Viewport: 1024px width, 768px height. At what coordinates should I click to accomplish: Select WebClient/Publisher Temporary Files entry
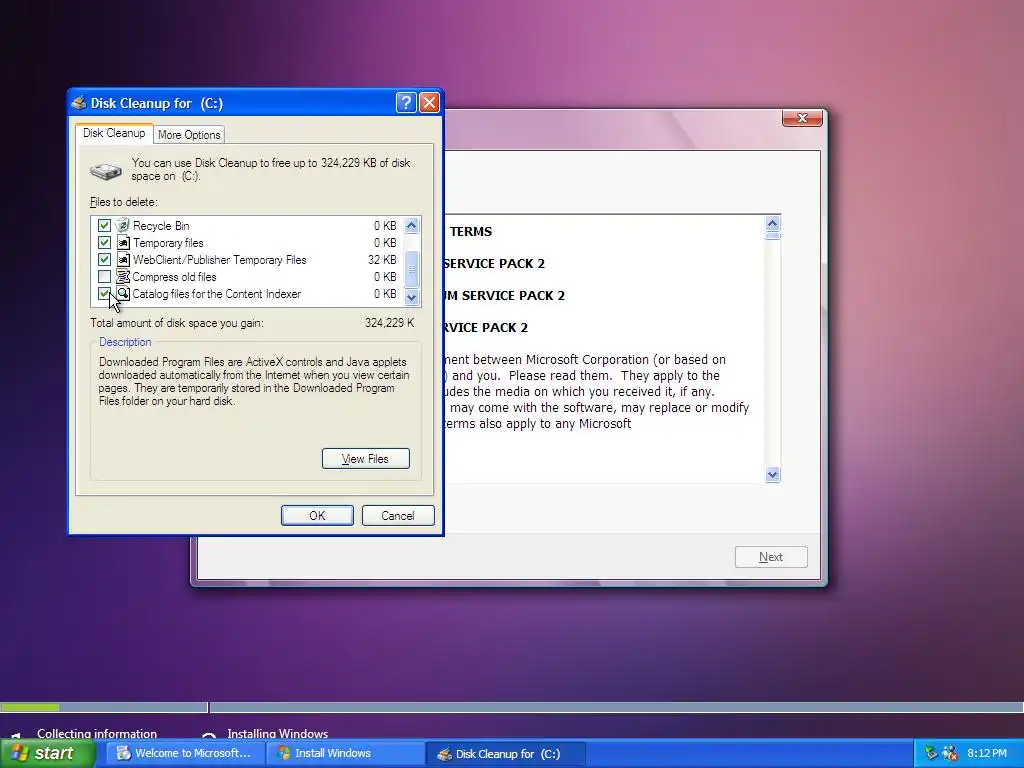[219, 259]
